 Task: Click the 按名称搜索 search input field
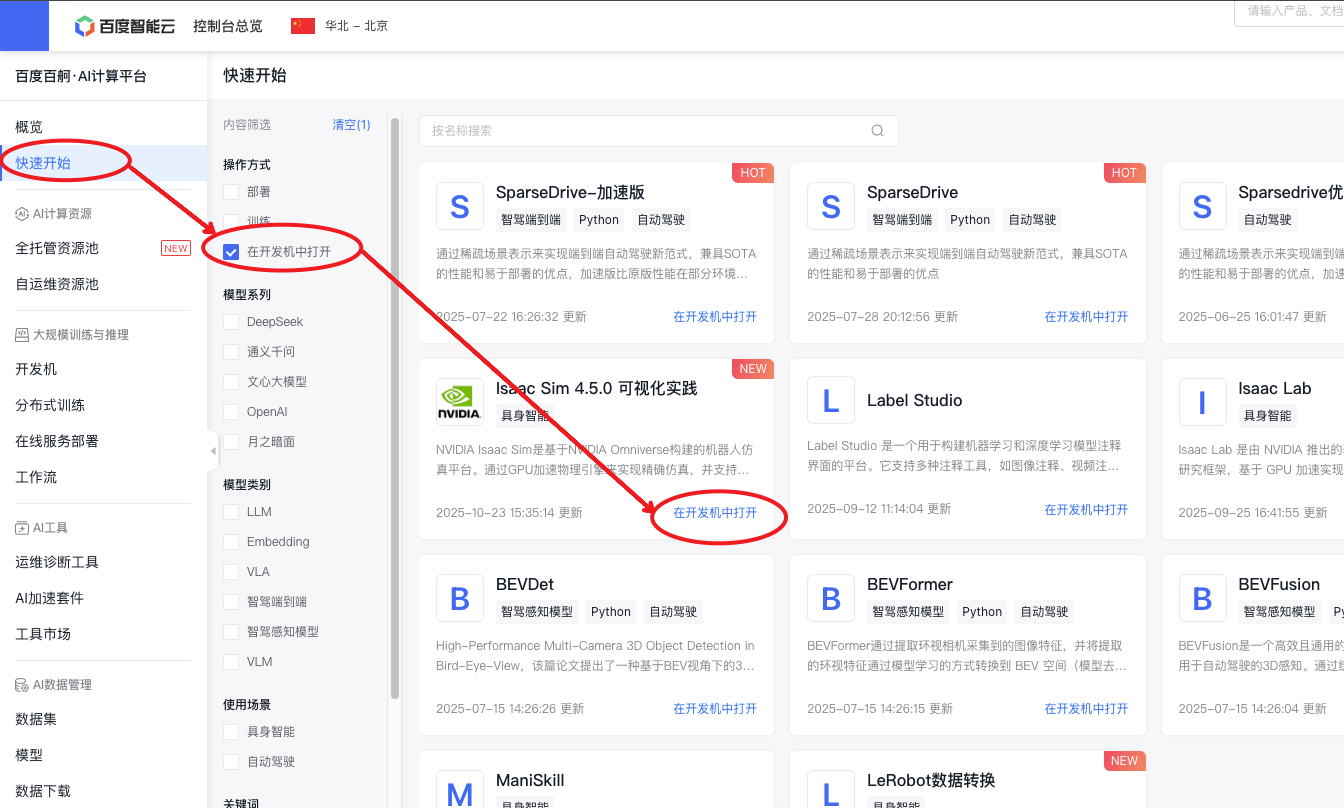(645, 131)
